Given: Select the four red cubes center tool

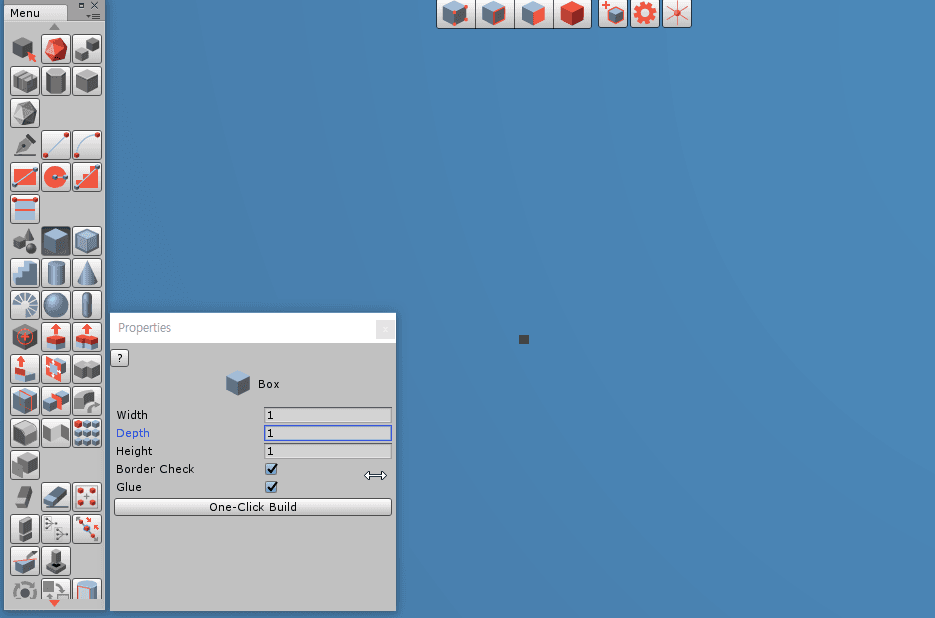Looking at the screenshot, I should 87,497.
